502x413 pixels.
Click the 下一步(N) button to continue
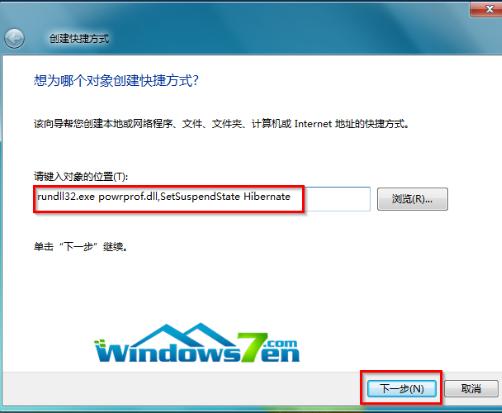point(402,388)
